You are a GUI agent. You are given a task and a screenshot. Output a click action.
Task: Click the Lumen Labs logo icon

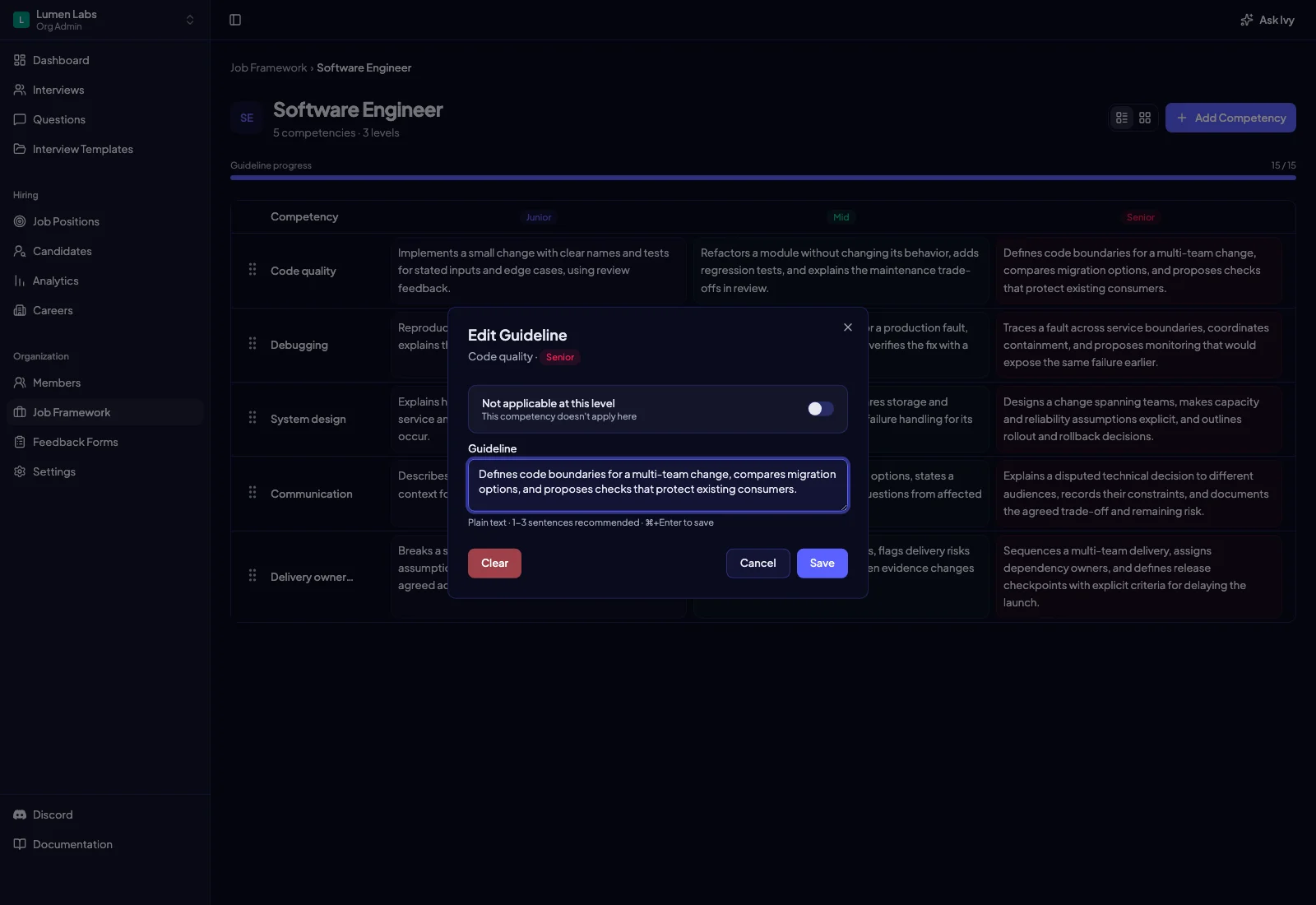click(21, 20)
